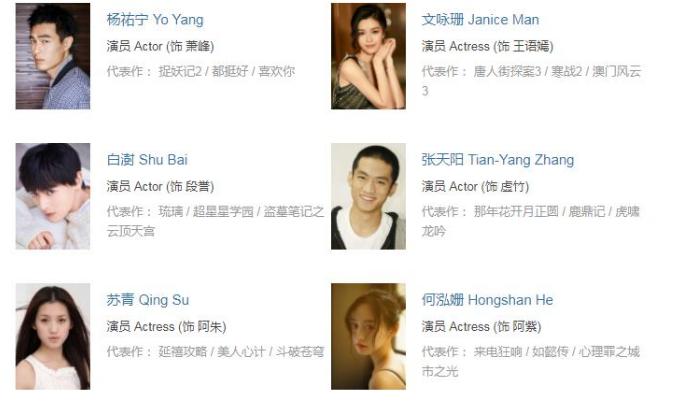Open the 杨祐宁 Yo Yang name link
This screenshot has width=677, height=413.
[155, 20]
